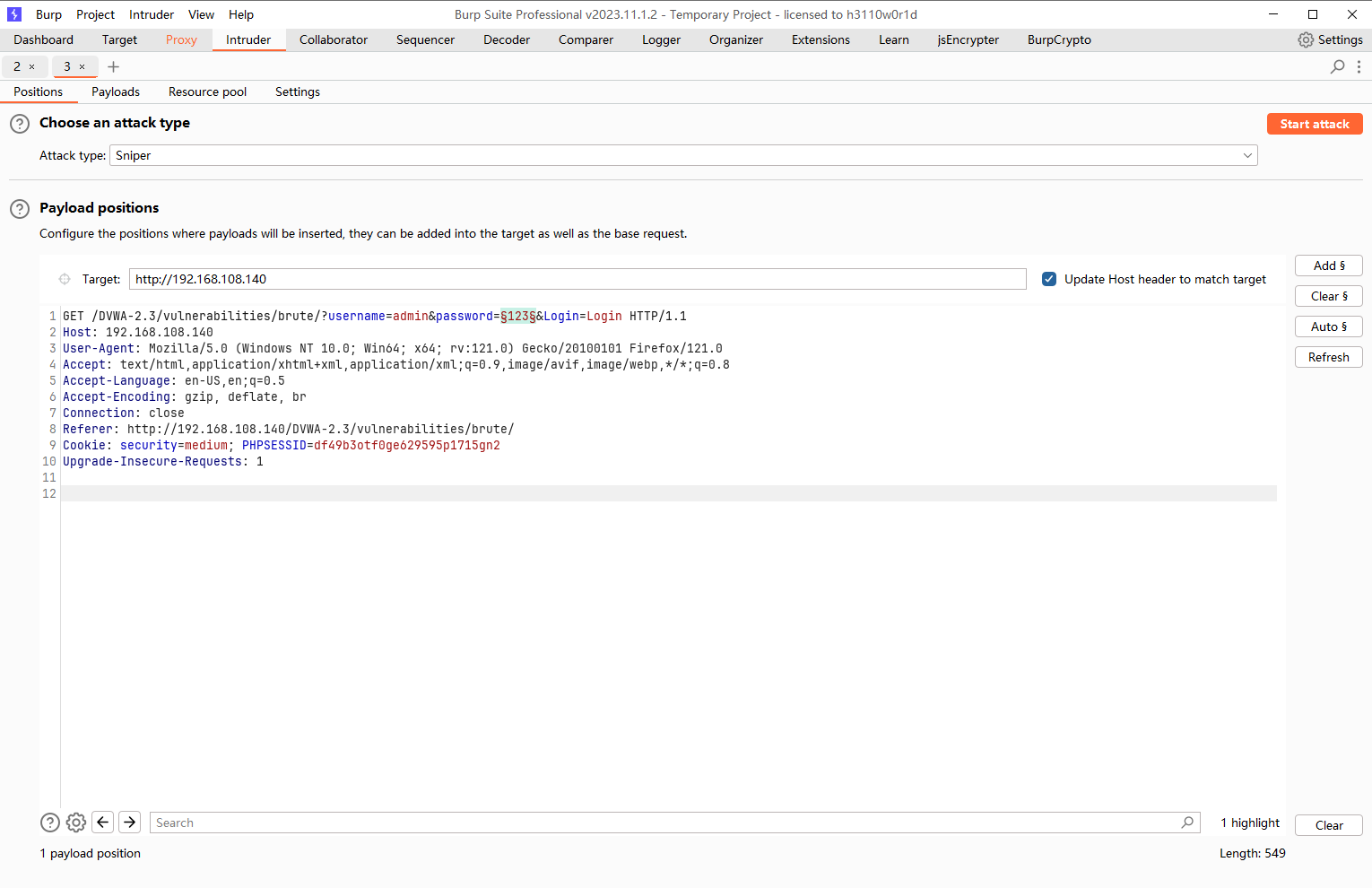
Task: Open help for Payload positions
Action: [x=20, y=209]
